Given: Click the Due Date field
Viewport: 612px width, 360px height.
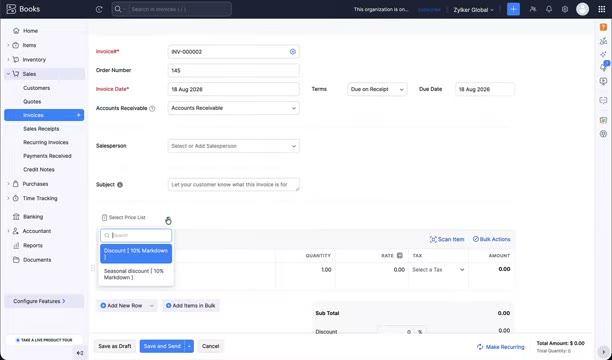Looking at the screenshot, I should [x=484, y=89].
